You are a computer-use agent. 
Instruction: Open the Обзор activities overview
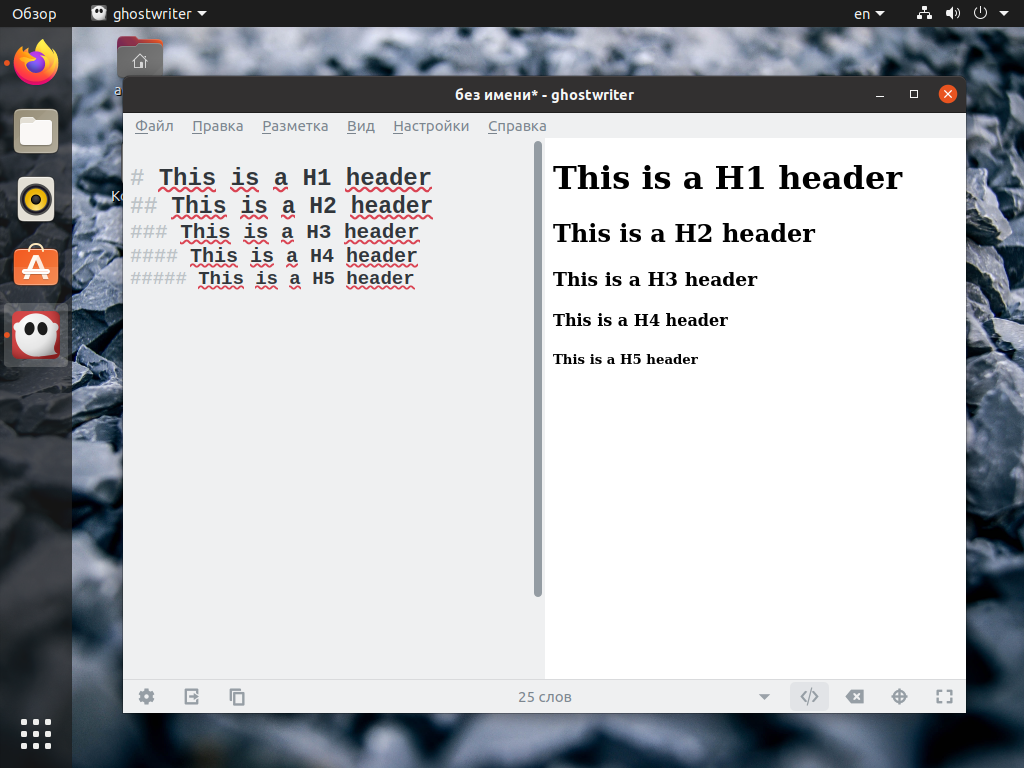point(34,14)
